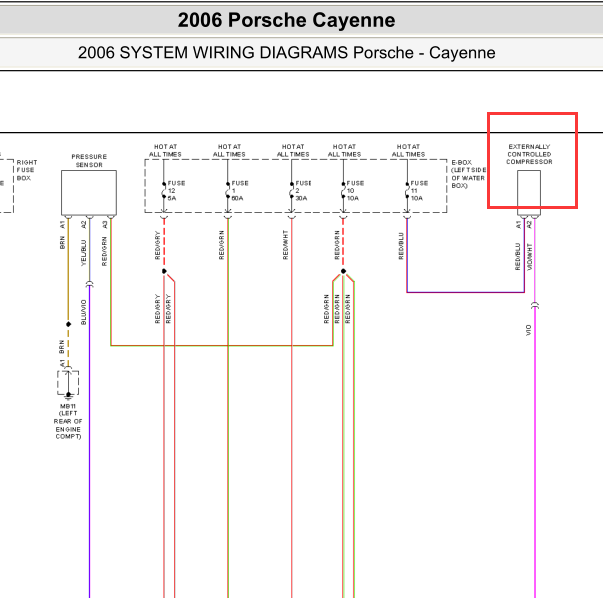This screenshot has width=603, height=598.
Task: Select HOT AT ALL TIMES above Fuse 1
Action: [229, 150]
